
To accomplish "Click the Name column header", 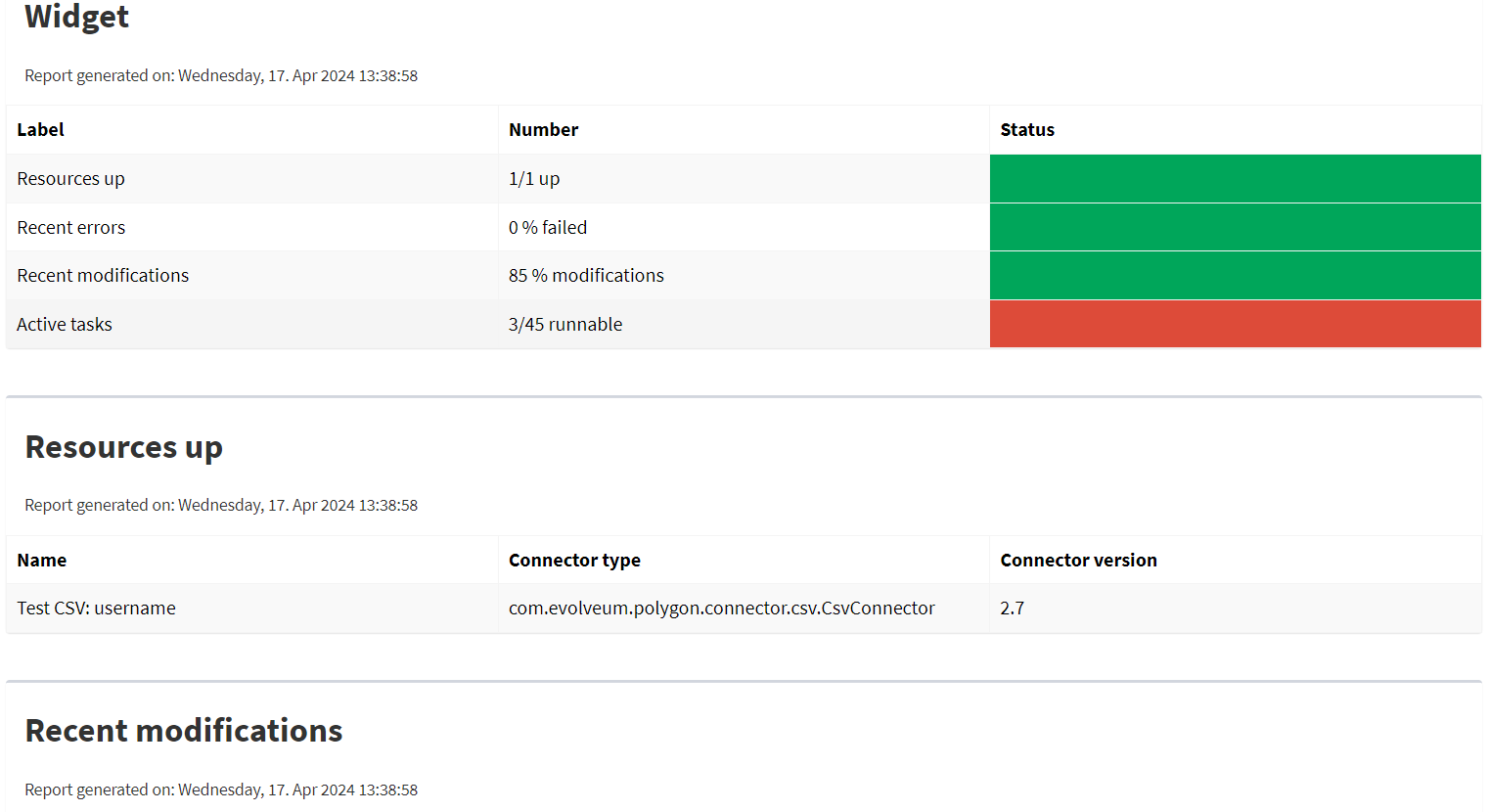I will (42, 561).
